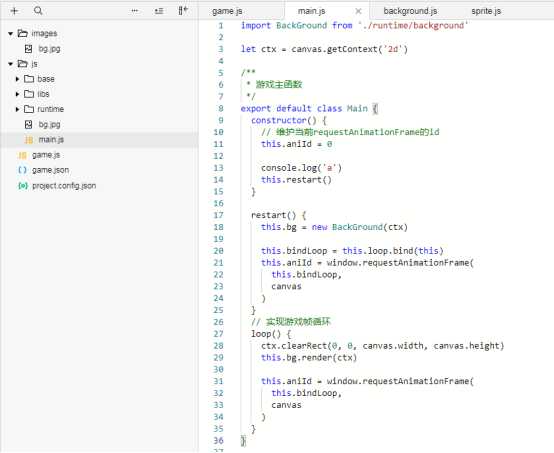
Task: Expand the runtime folder
Action: coord(17,109)
